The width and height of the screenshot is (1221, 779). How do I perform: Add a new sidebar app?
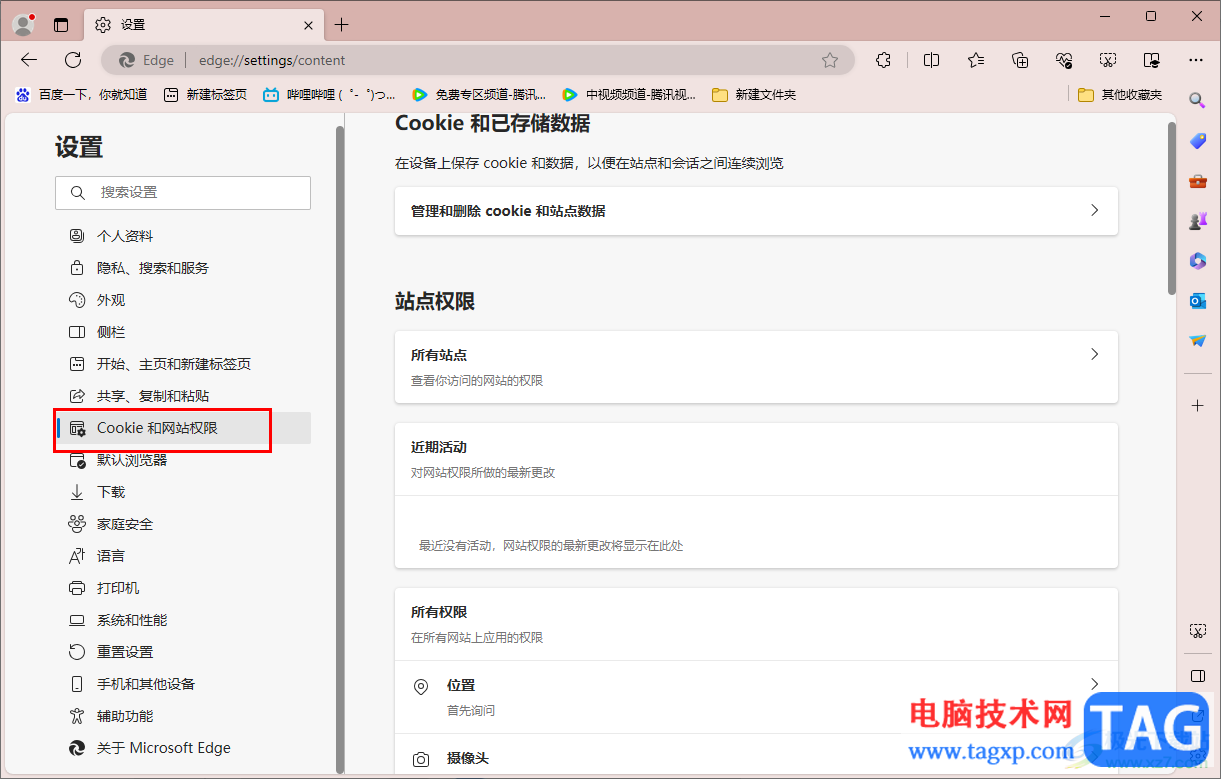[x=1197, y=405]
